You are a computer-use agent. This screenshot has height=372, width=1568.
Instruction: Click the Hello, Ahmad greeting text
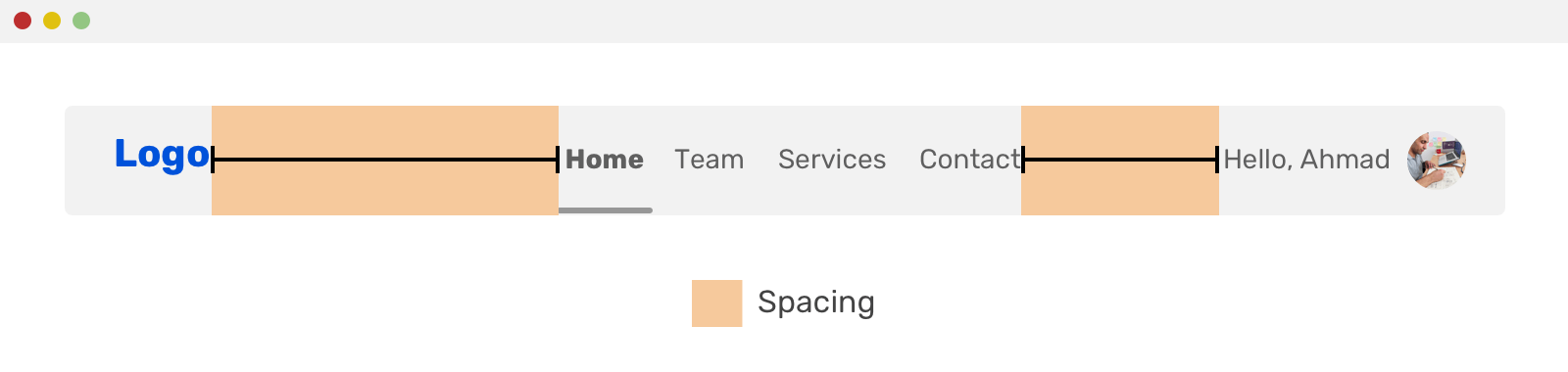(1306, 160)
